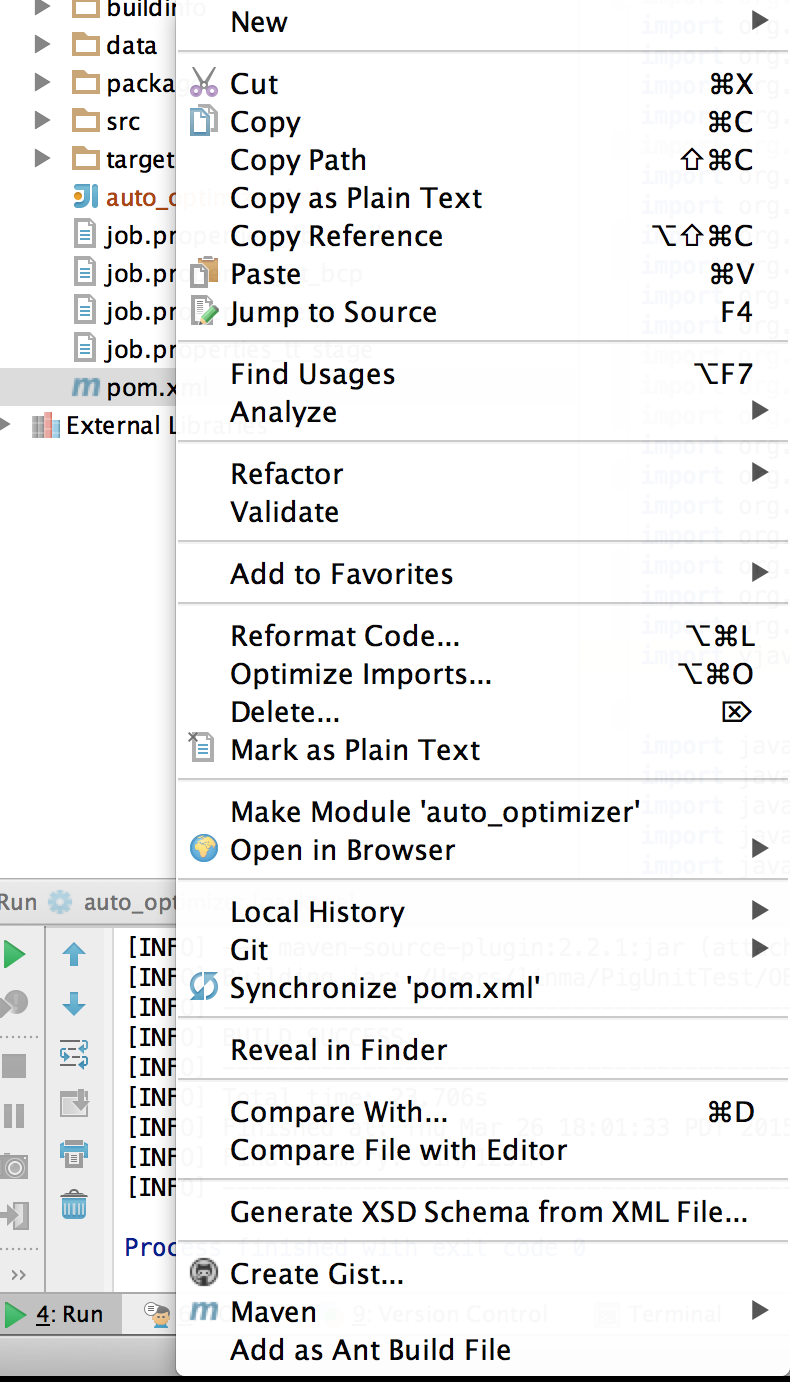Show more run actions via >> chevron

[x=18, y=1274]
